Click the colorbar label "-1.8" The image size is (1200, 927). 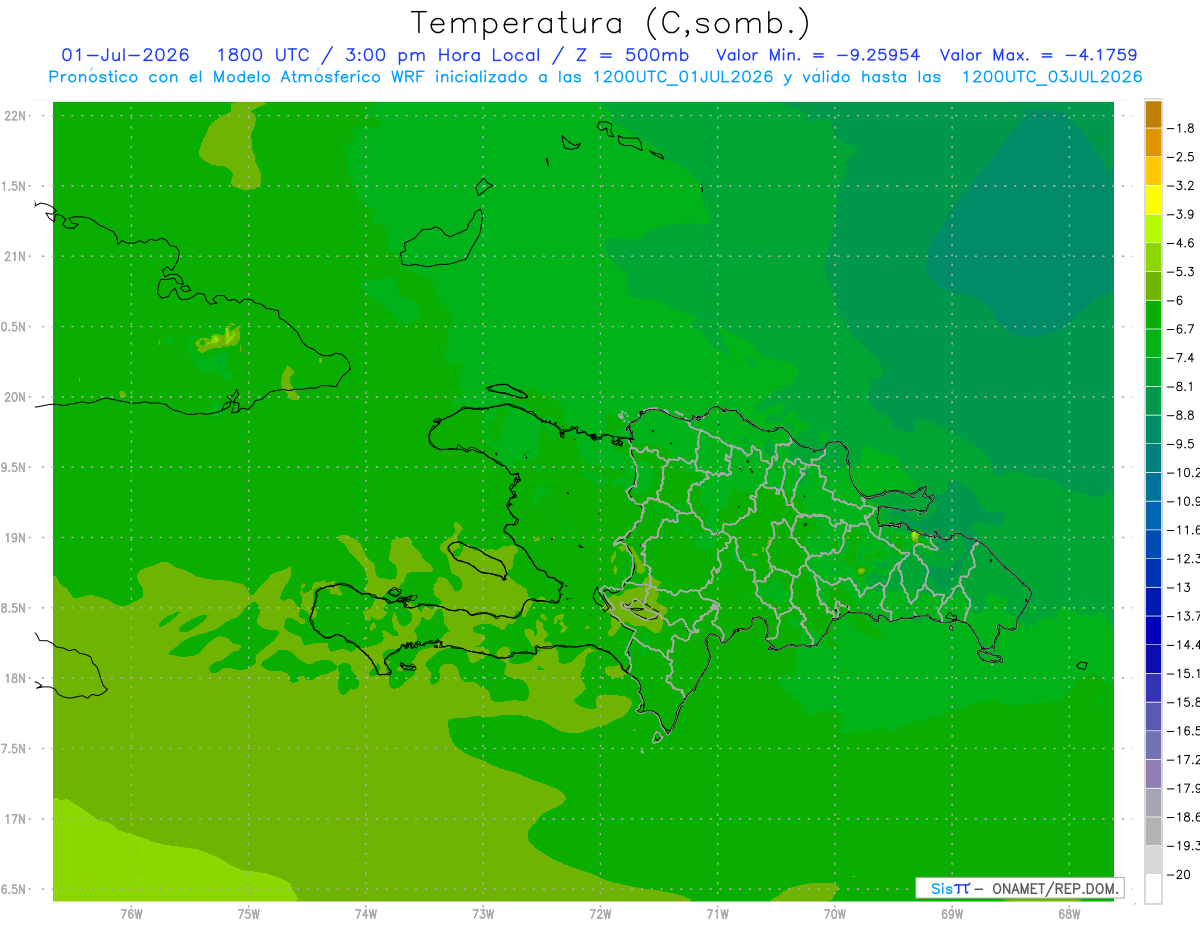pyautogui.click(x=1182, y=128)
